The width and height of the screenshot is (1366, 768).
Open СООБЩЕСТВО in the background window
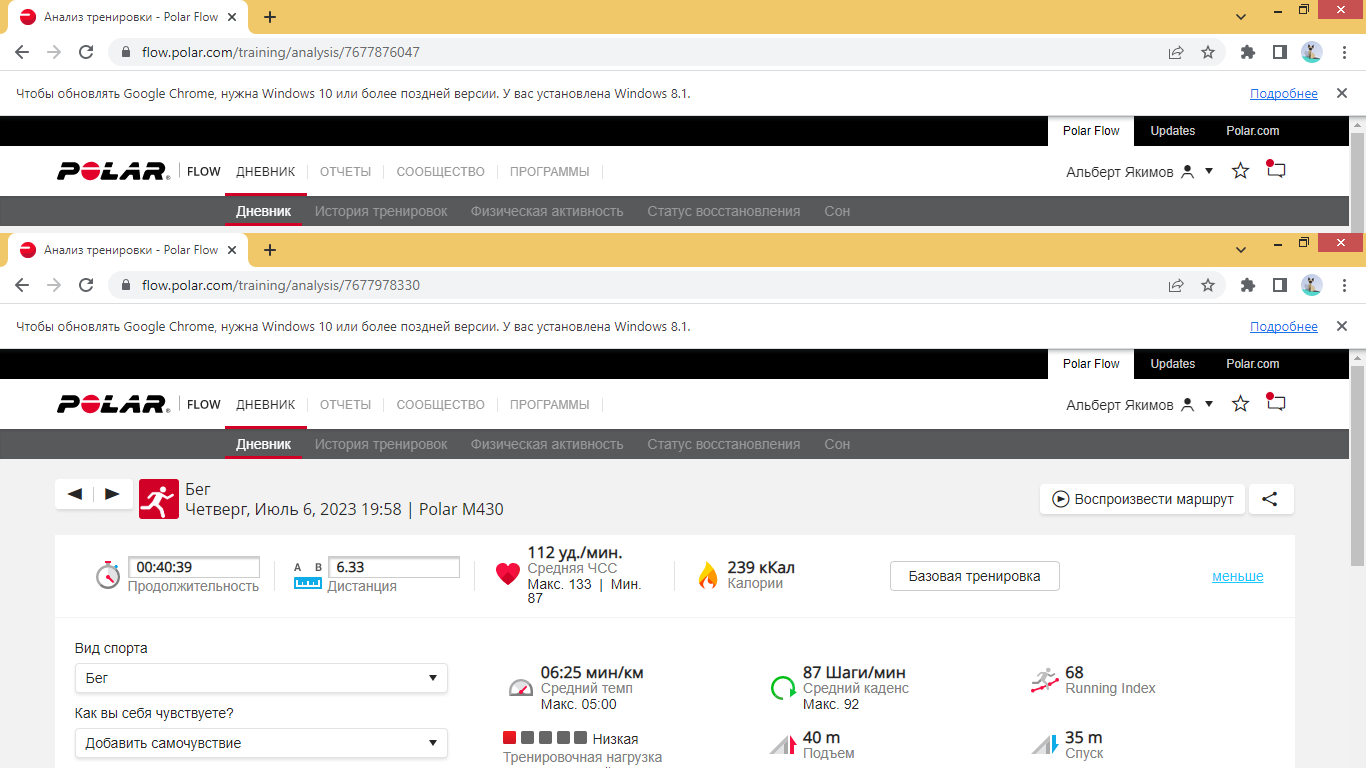(440, 172)
